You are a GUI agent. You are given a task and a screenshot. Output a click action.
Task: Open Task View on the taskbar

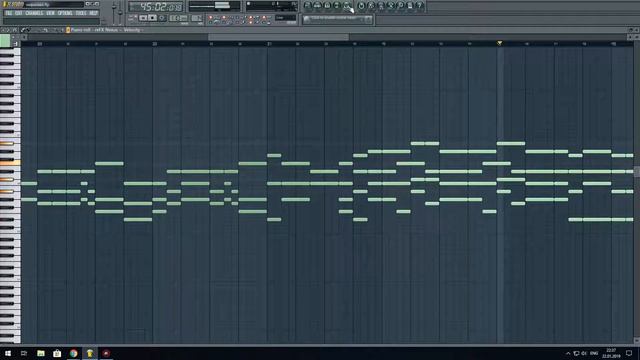point(24,353)
